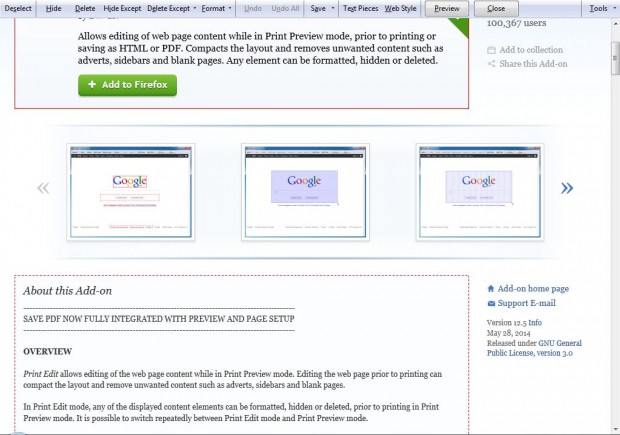
Task: Click the Delete toolbar button
Action: tap(85, 8)
